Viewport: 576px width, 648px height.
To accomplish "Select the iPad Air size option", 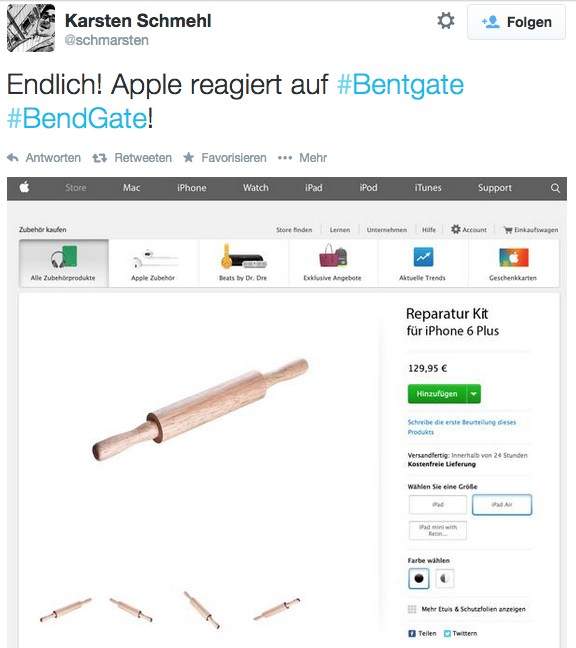I will pos(502,505).
